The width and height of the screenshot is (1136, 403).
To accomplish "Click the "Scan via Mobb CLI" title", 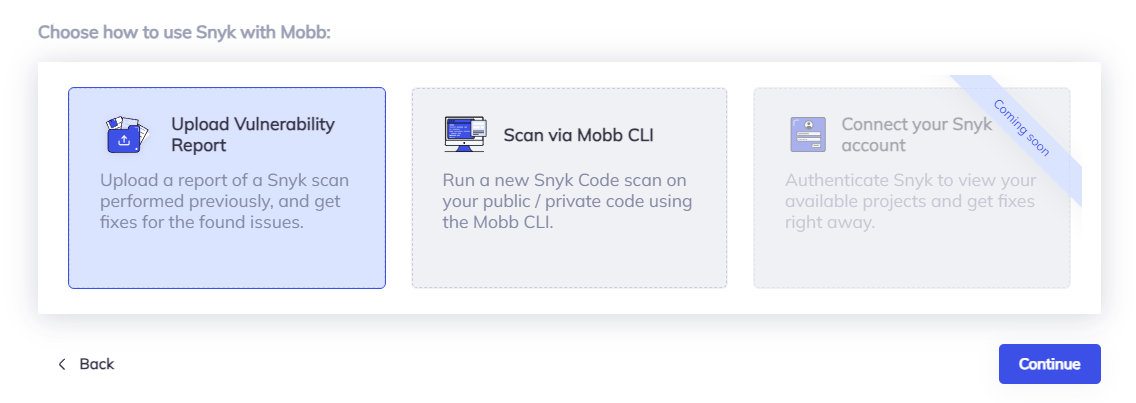I will pos(578,135).
